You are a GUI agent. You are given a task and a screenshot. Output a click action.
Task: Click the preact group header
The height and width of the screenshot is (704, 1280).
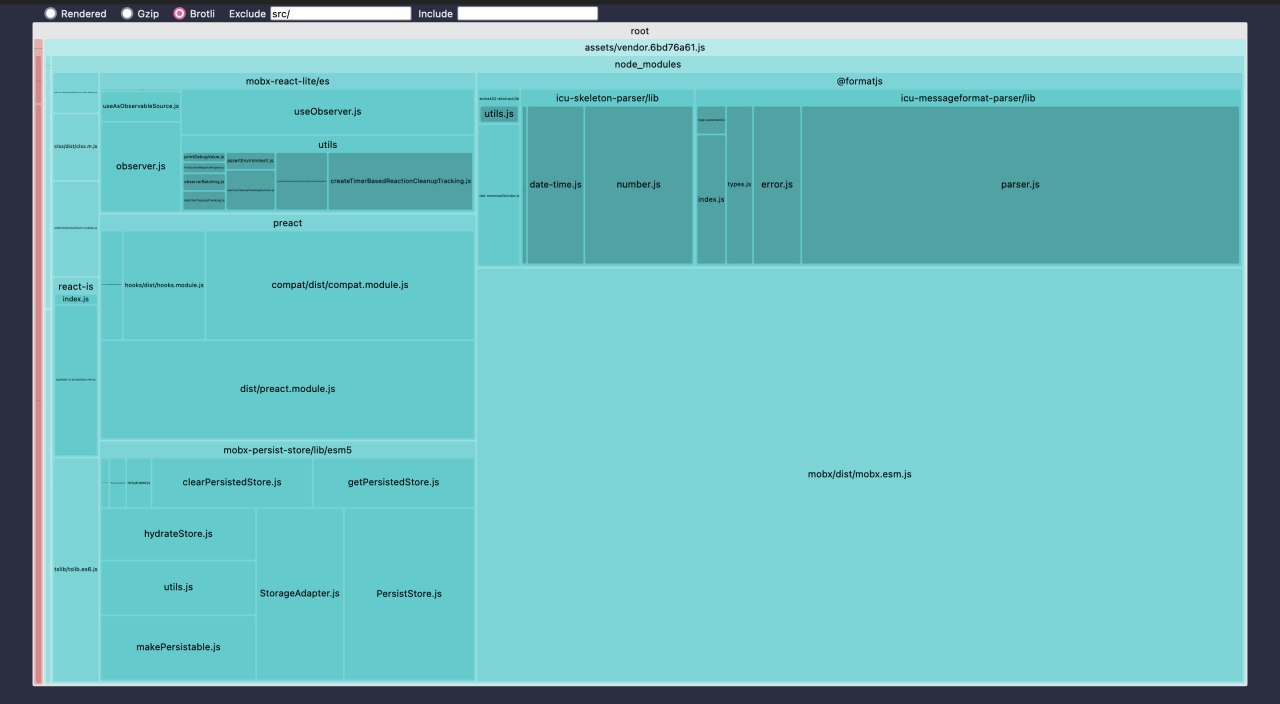287,223
